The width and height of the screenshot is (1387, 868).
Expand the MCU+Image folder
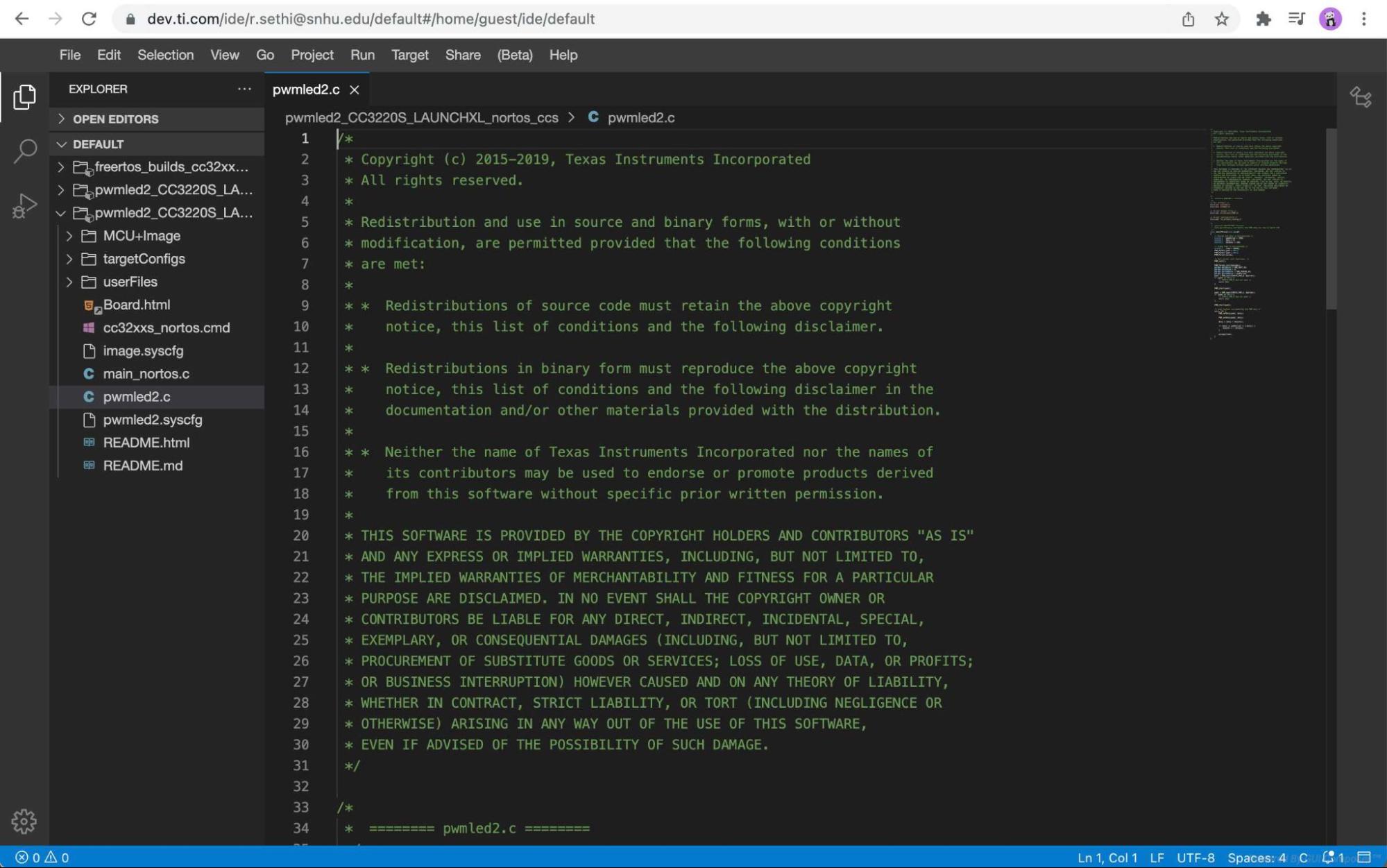pyautogui.click(x=142, y=236)
